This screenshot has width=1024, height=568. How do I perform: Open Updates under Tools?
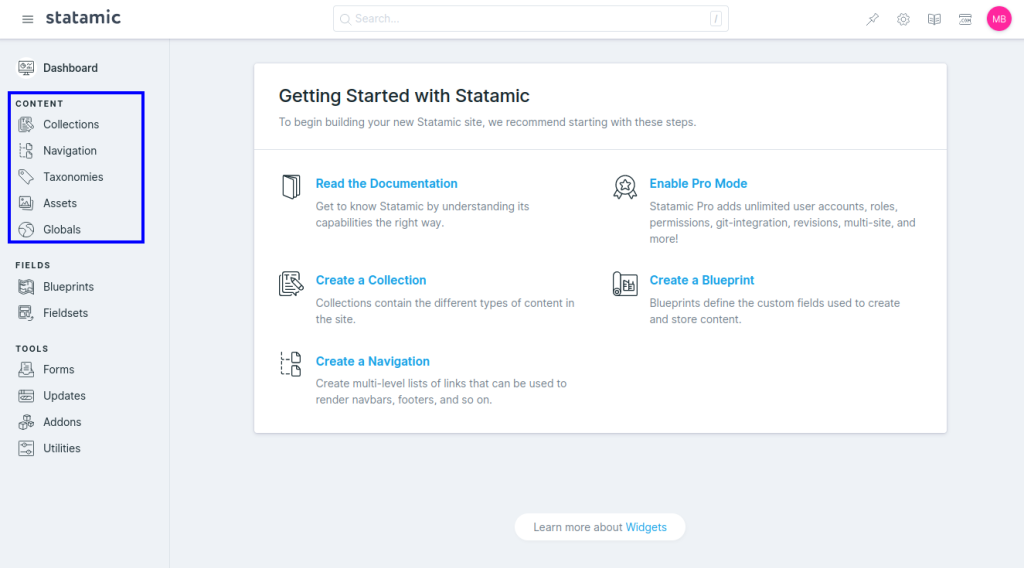64,396
